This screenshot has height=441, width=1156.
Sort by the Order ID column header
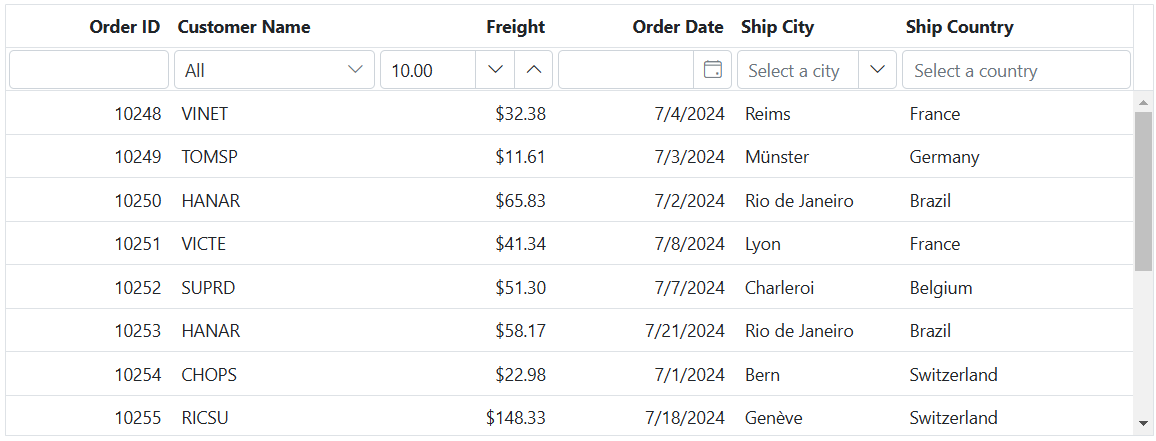point(124,27)
